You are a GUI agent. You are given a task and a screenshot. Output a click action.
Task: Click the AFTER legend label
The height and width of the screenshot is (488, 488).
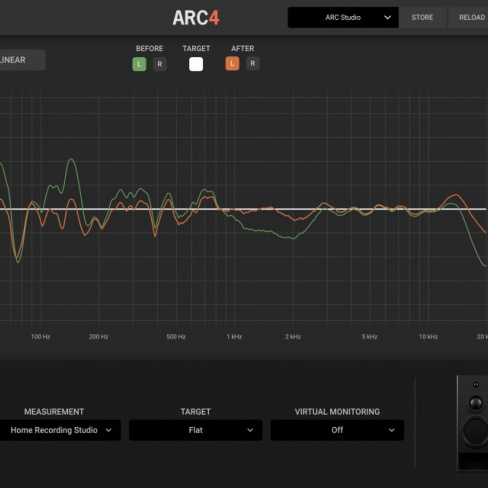(x=243, y=48)
